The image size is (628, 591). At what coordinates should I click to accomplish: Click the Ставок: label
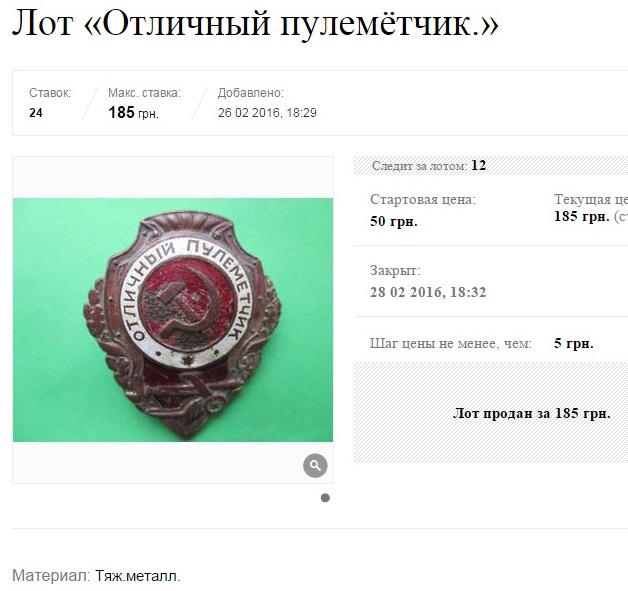[50, 93]
